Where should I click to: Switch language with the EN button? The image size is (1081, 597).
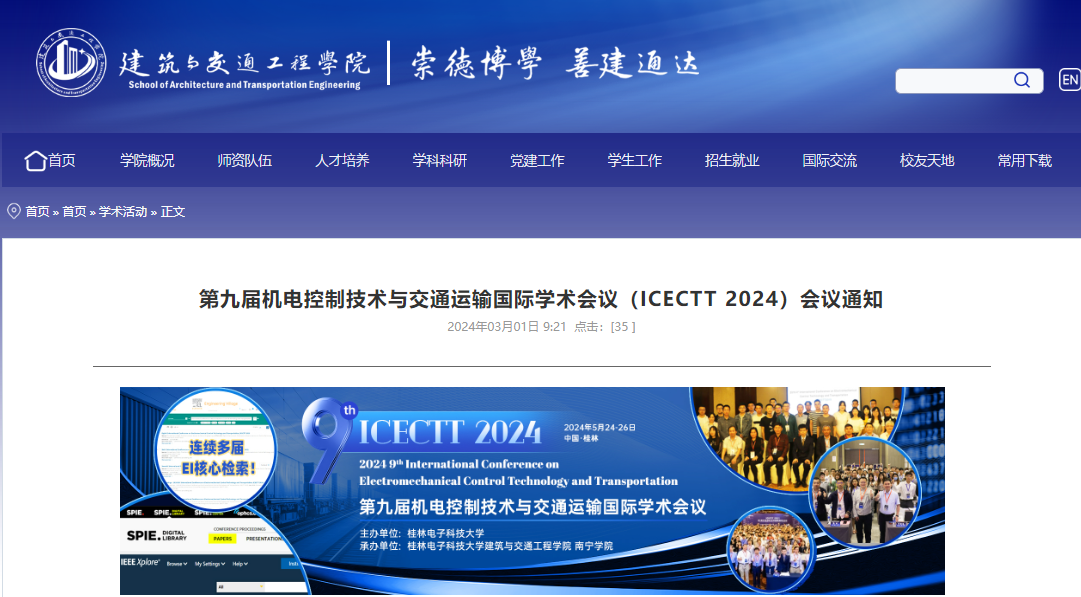click(x=1069, y=80)
